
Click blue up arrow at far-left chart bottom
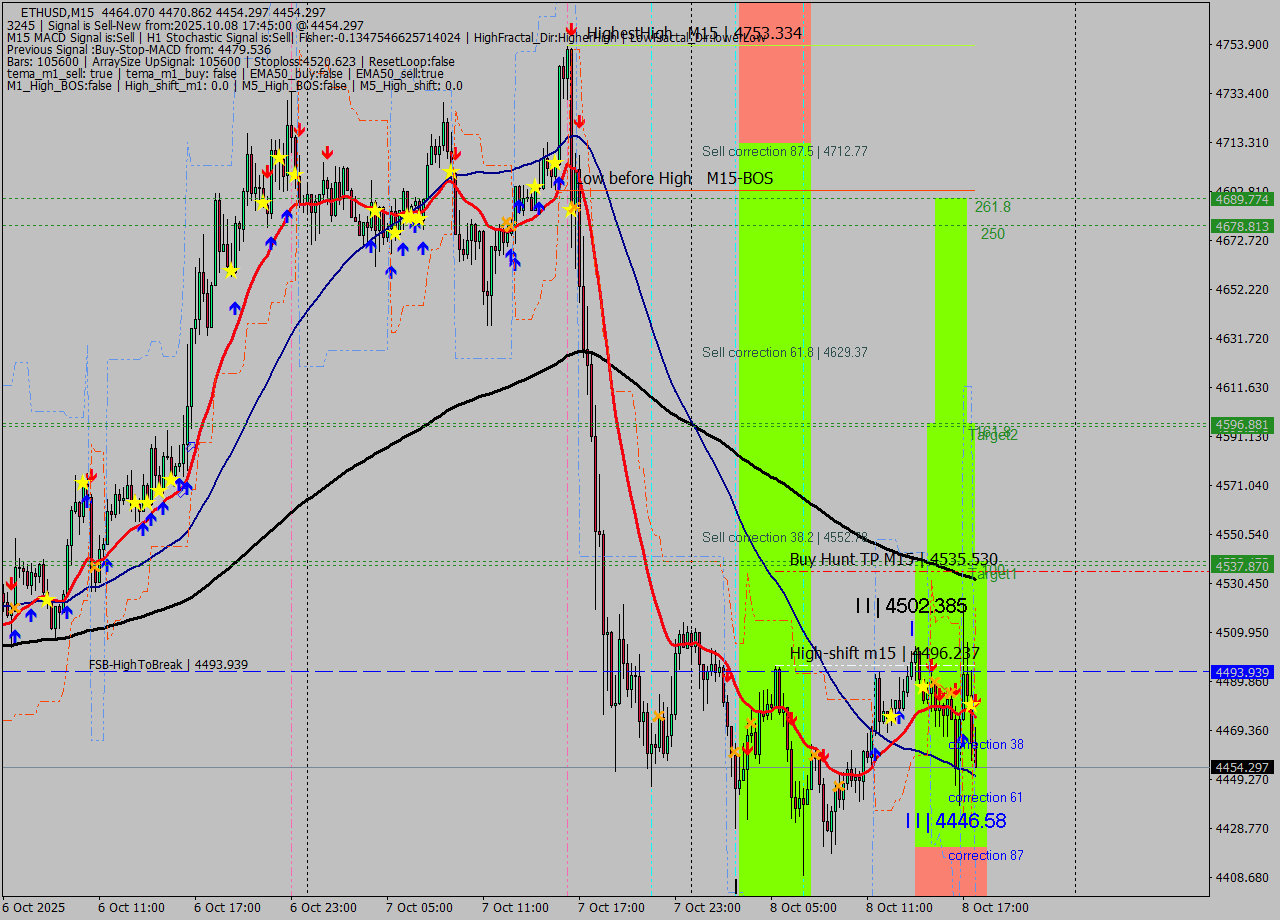tap(14, 635)
